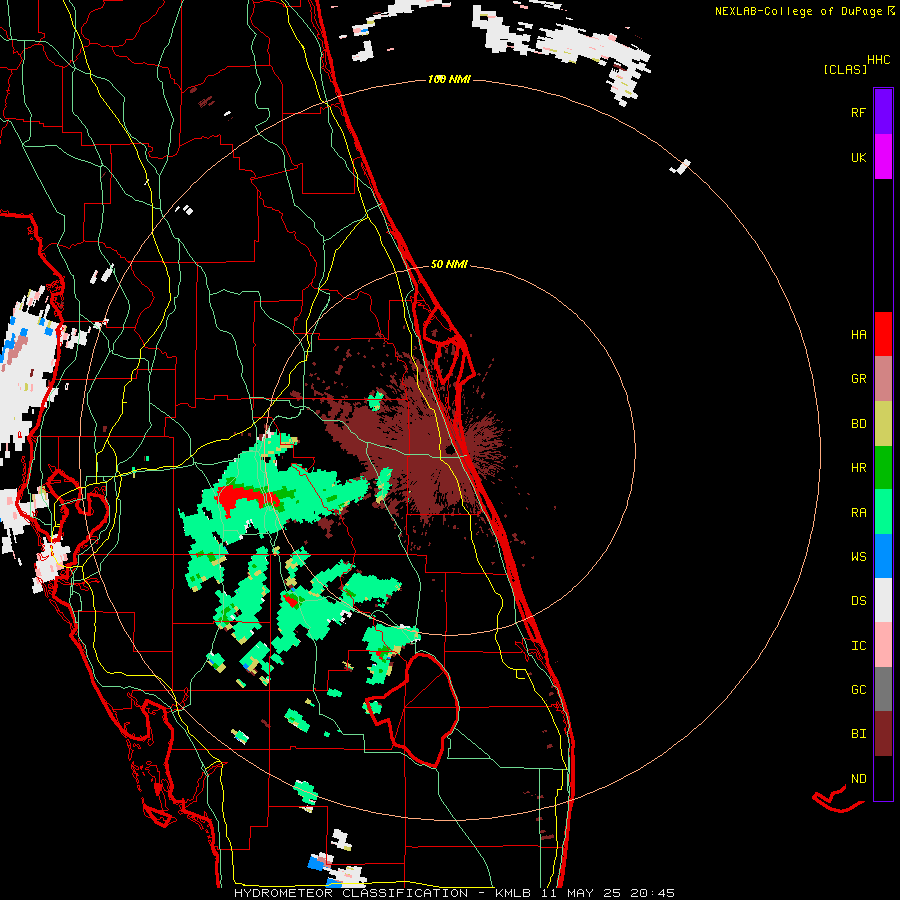Click the DS white legend swatch
Image resolution: width=900 pixels, height=900 pixels.
[883, 600]
